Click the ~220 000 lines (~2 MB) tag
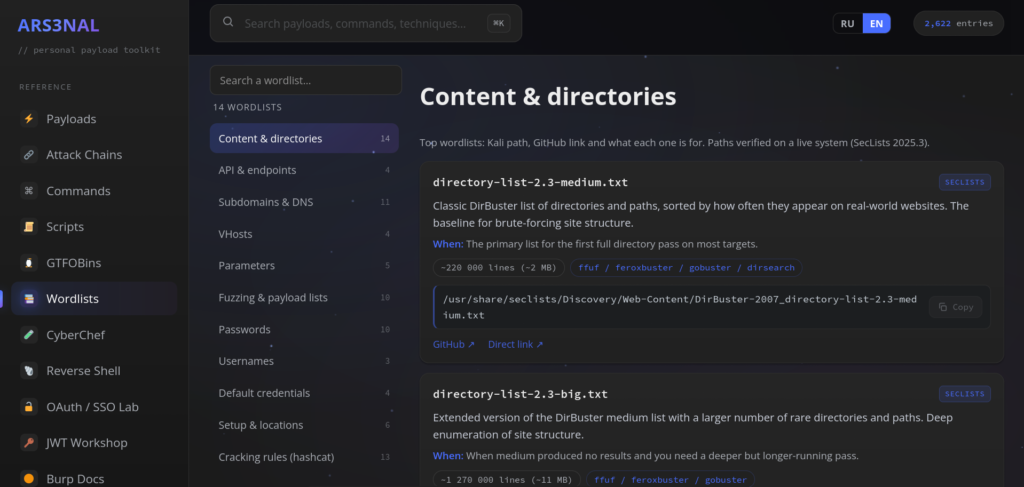 point(498,268)
